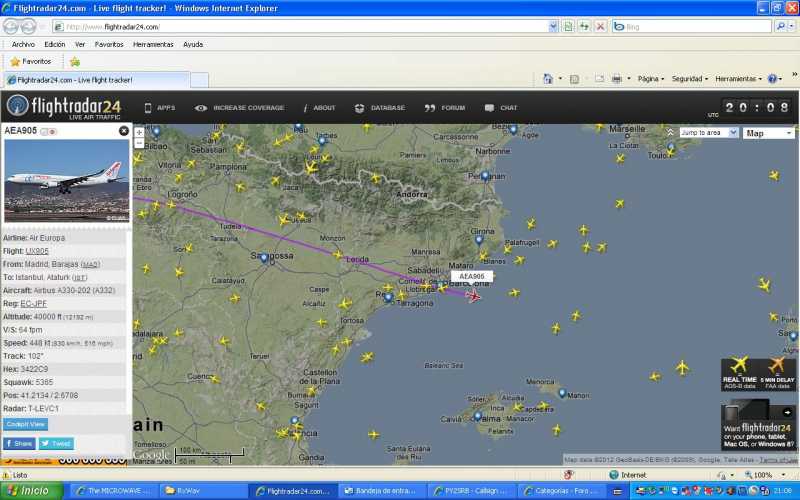
Task: Click the flightradar24 mobile app advertisement
Action: (759, 427)
